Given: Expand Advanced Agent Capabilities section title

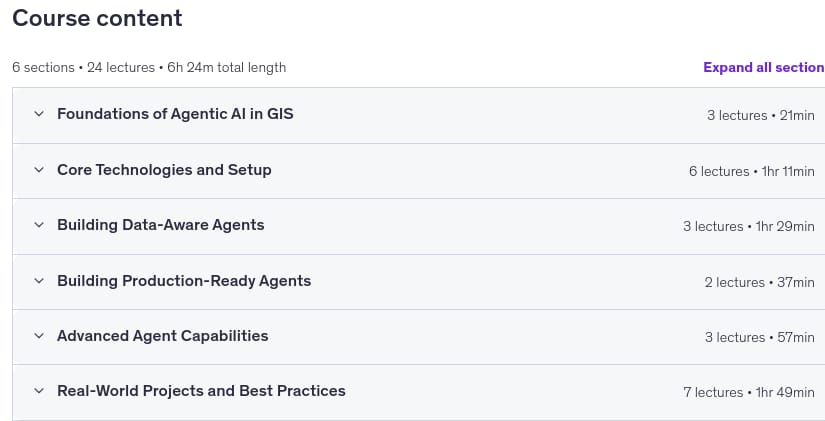Looking at the screenshot, I should click(163, 336).
